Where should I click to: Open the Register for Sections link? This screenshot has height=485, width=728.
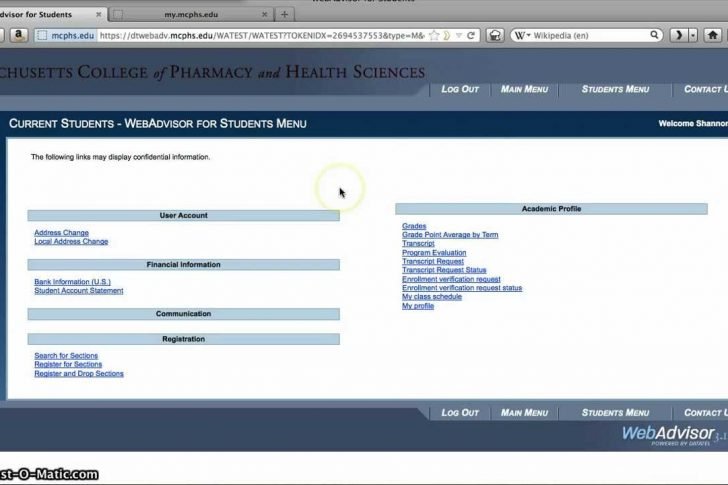[x=68, y=365]
